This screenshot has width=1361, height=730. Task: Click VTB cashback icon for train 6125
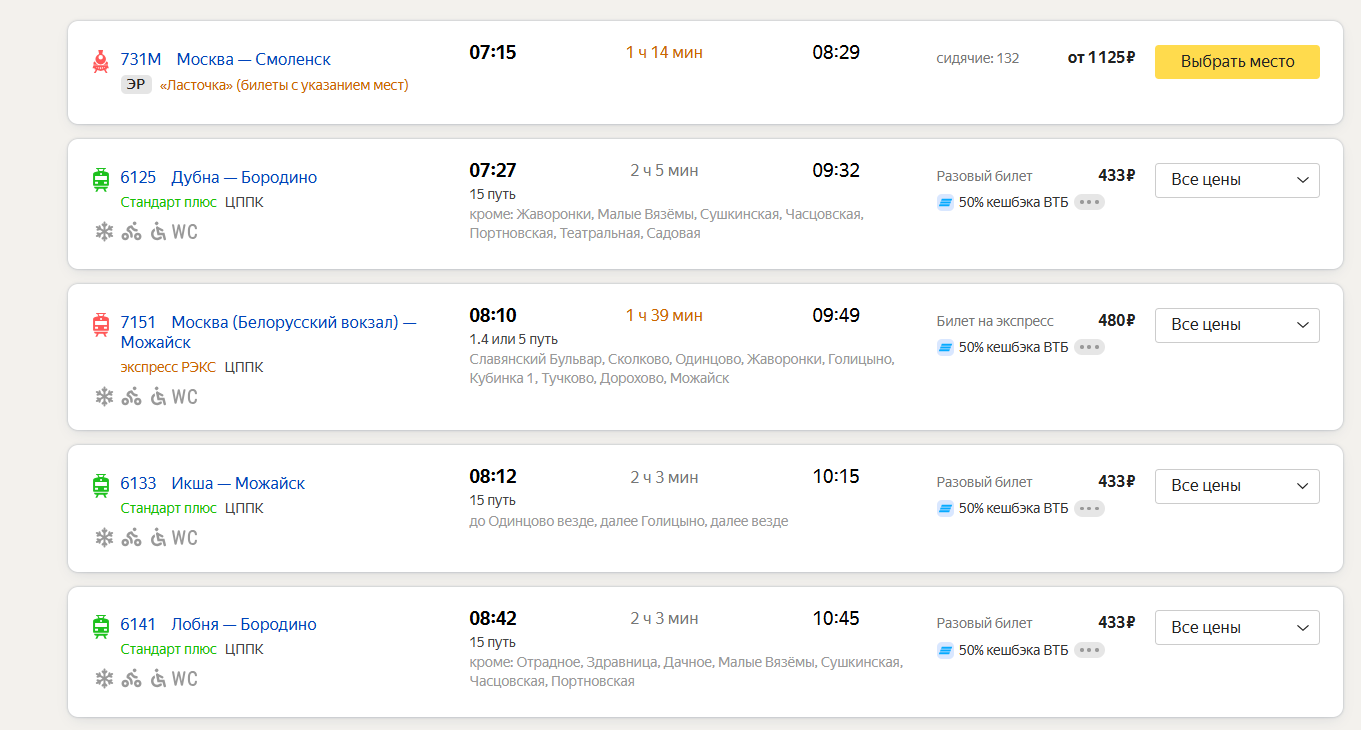[x=945, y=202]
